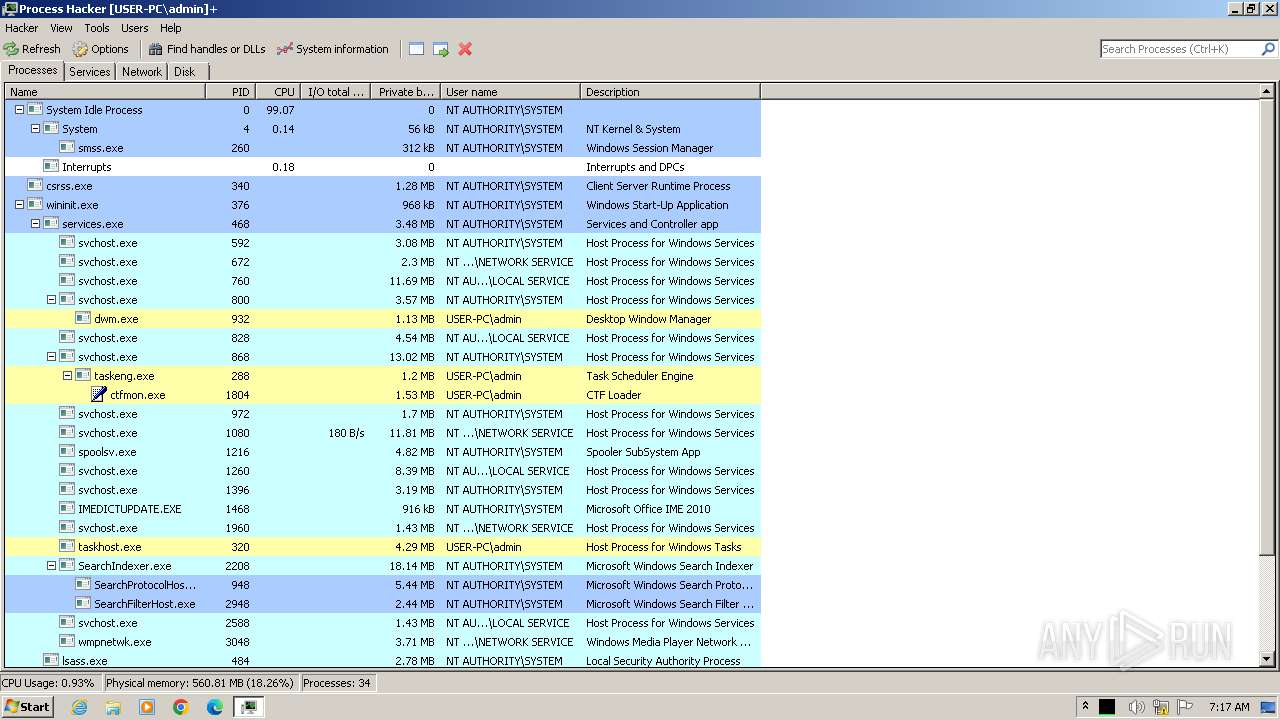Open Google Chrome from taskbar
The width and height of the screenshot is (1280, 720).
tap(181, 707)
